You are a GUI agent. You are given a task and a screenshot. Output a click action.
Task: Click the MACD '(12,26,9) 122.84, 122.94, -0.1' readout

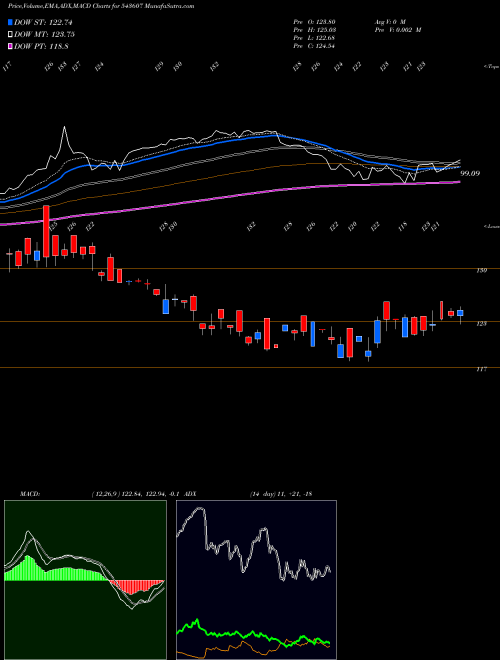(x=136, y=494)
